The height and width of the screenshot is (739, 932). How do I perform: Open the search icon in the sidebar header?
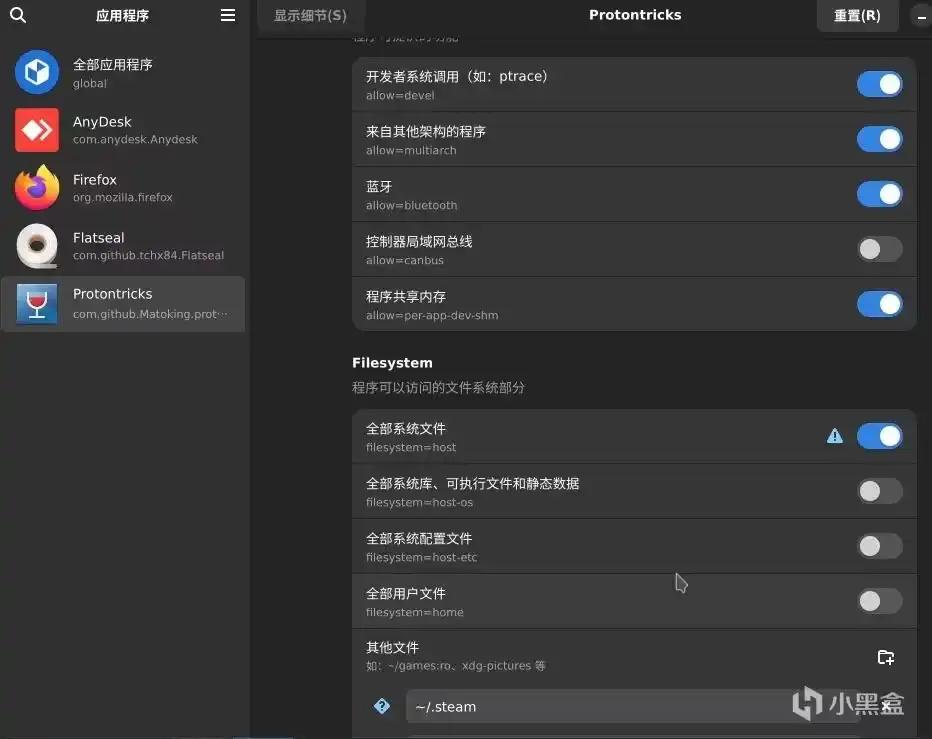(18, 15)
